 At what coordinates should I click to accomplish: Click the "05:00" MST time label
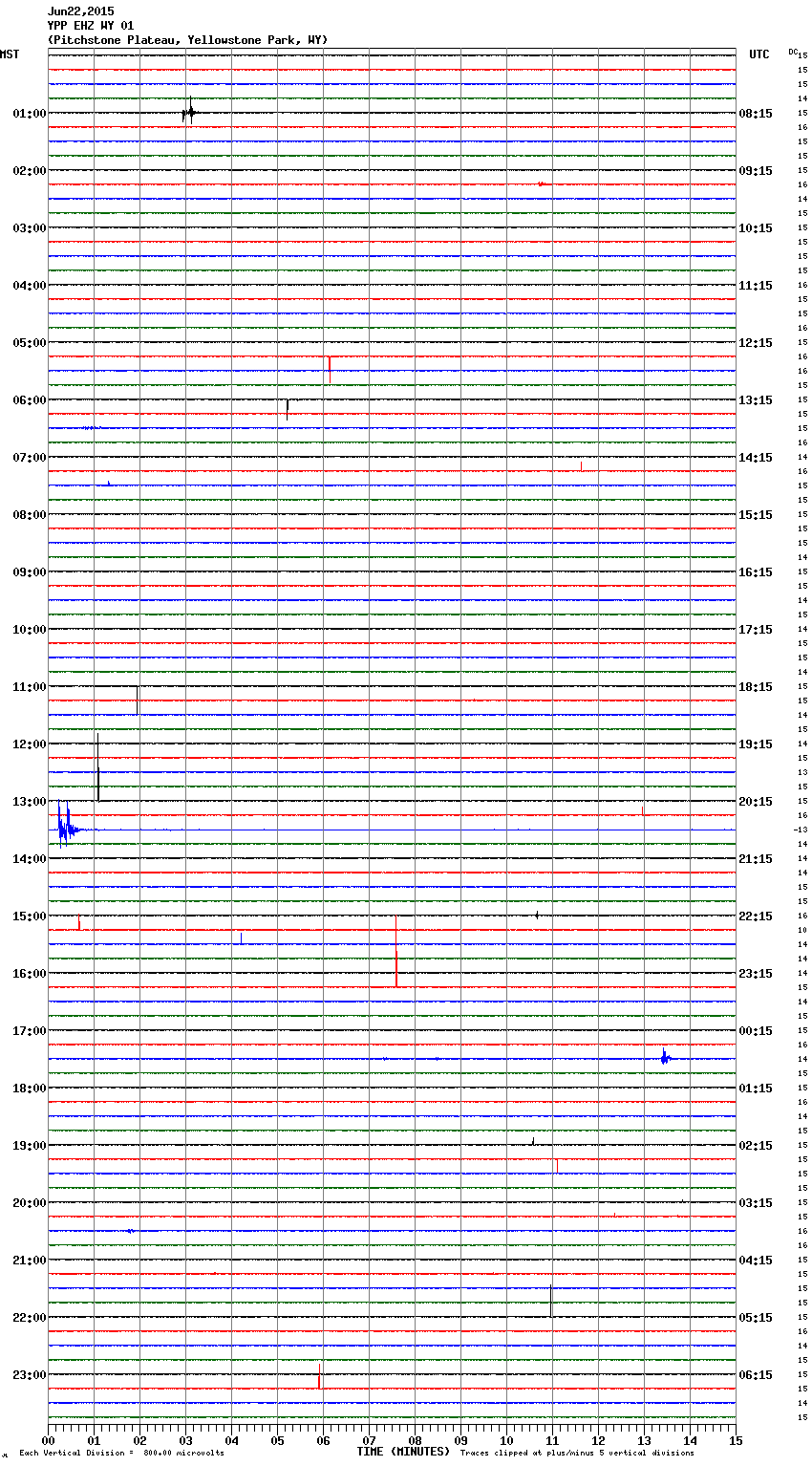[x=30, y=343]
